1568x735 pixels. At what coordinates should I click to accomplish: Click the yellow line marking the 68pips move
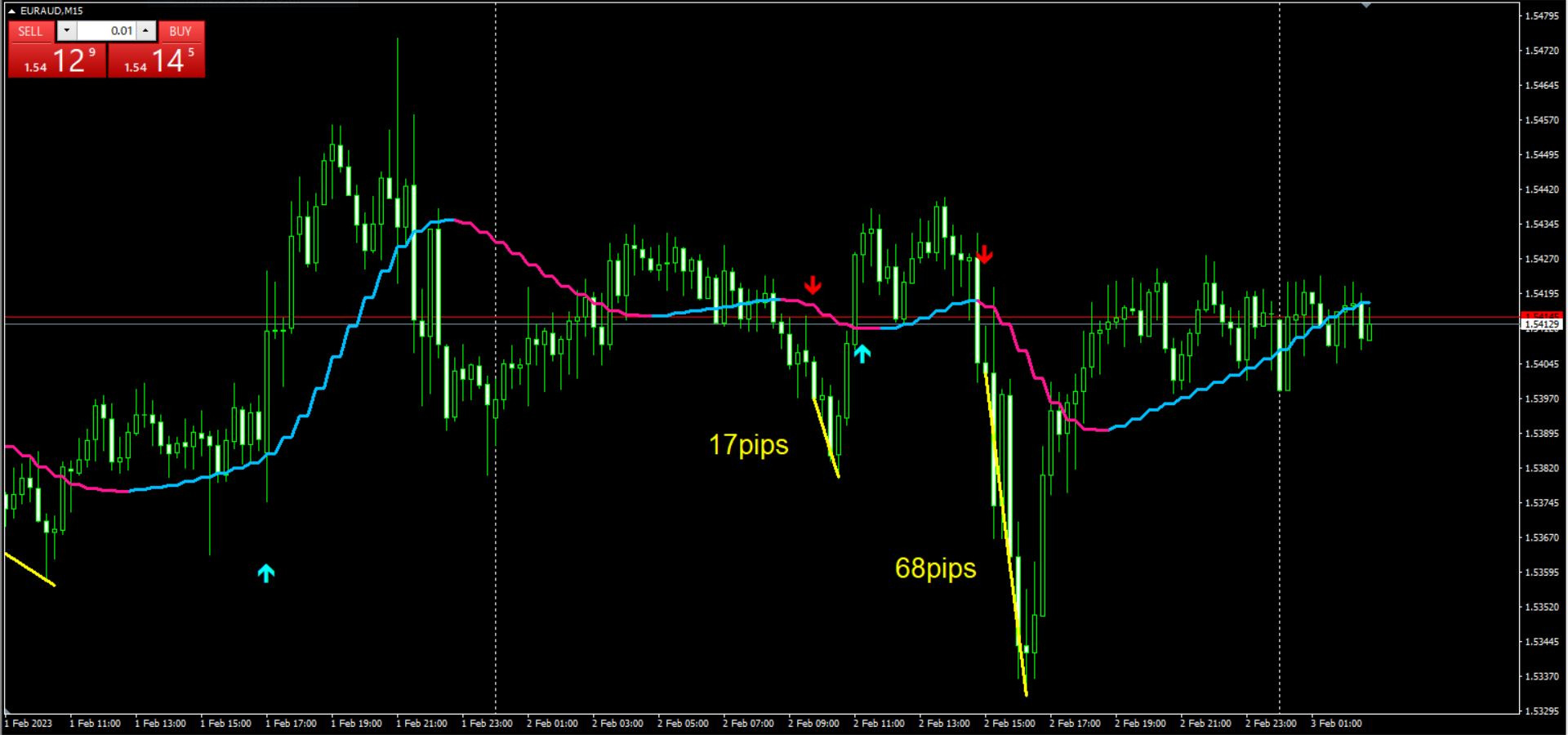[x=1004, y=531]
